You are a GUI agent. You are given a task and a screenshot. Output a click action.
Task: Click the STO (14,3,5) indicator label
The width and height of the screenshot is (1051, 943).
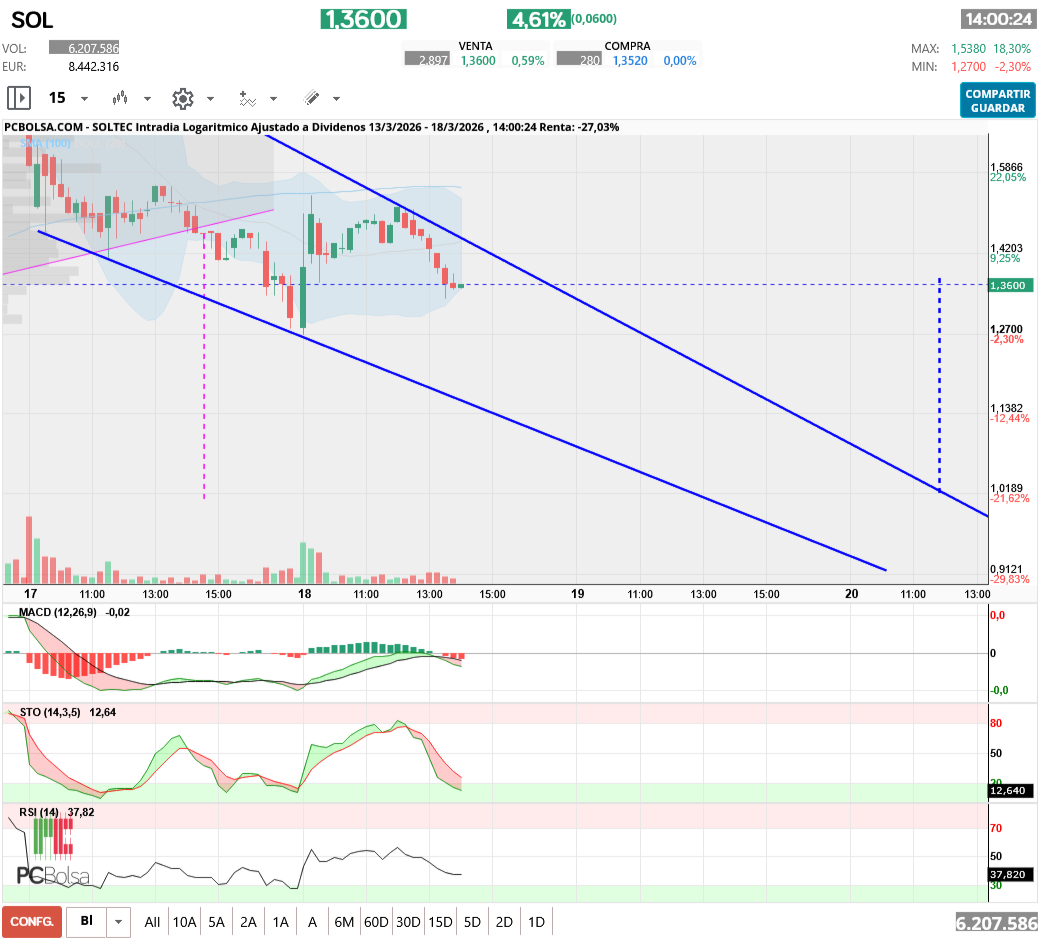48,713
